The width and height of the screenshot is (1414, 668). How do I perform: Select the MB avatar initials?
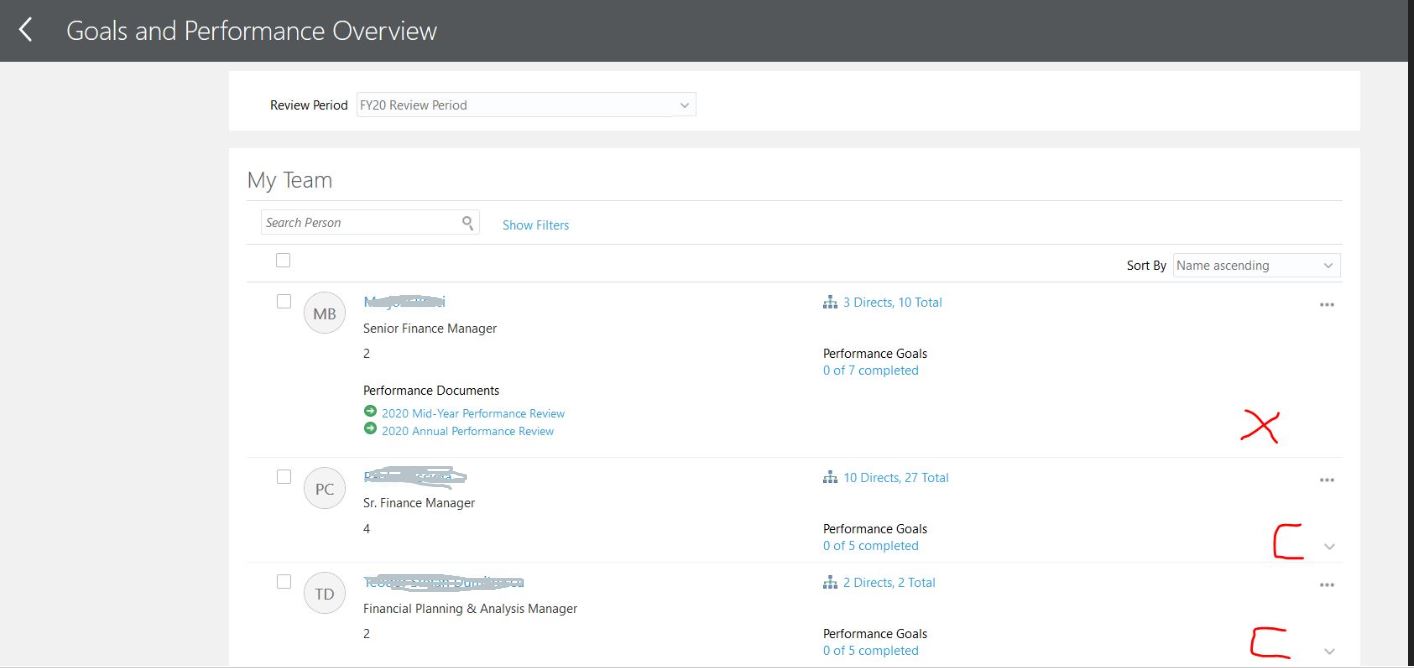(323, 312)
